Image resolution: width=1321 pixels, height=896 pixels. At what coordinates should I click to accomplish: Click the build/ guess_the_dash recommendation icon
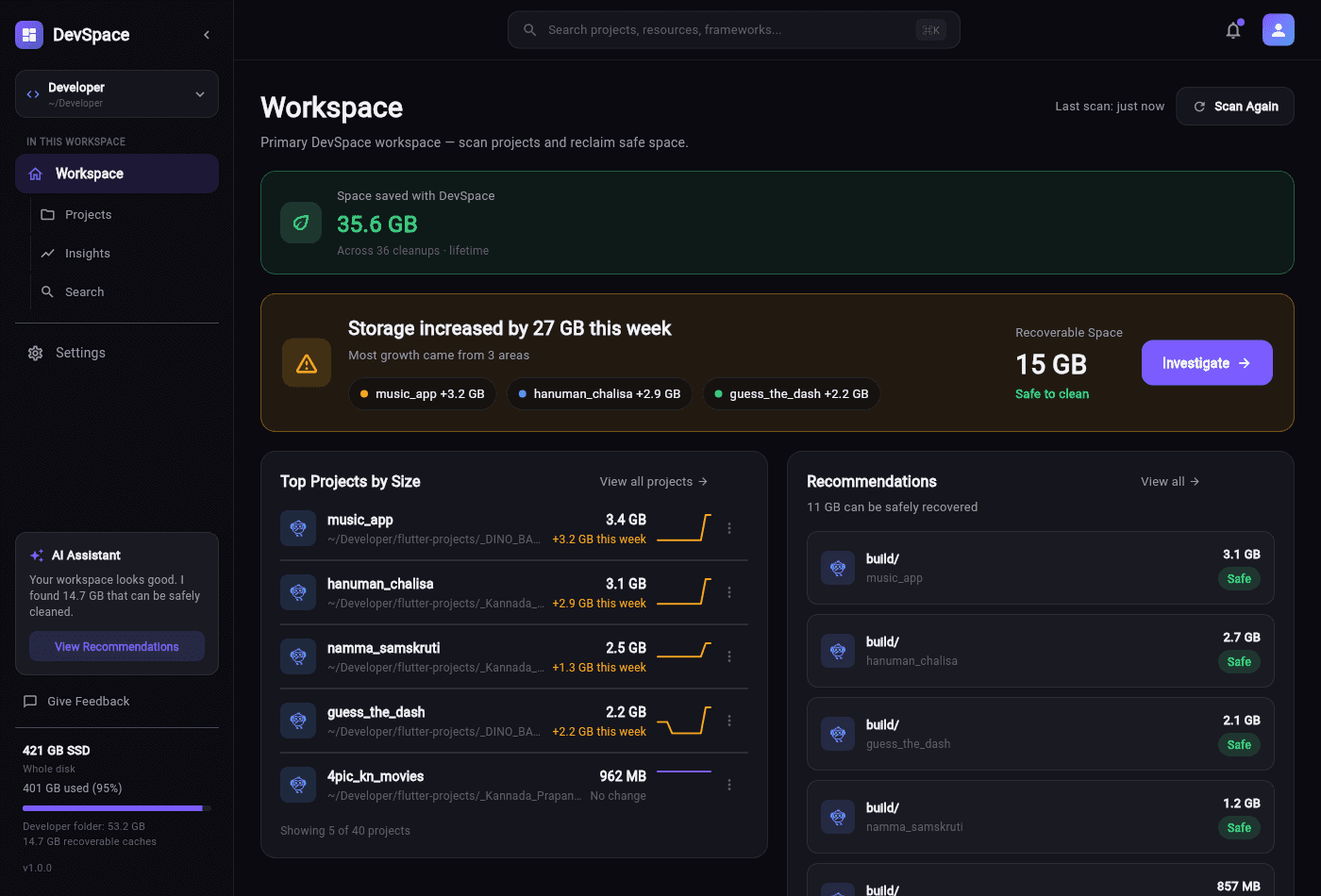[x=838, y=734]
